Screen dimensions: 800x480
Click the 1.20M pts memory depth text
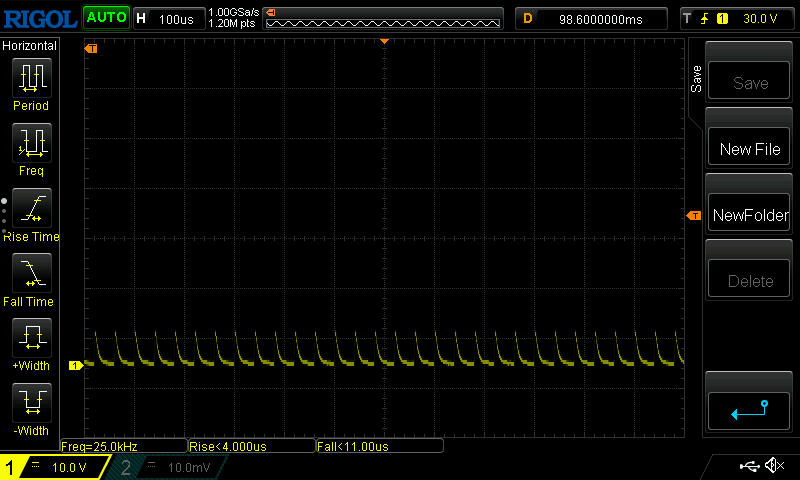pos(232,23)
